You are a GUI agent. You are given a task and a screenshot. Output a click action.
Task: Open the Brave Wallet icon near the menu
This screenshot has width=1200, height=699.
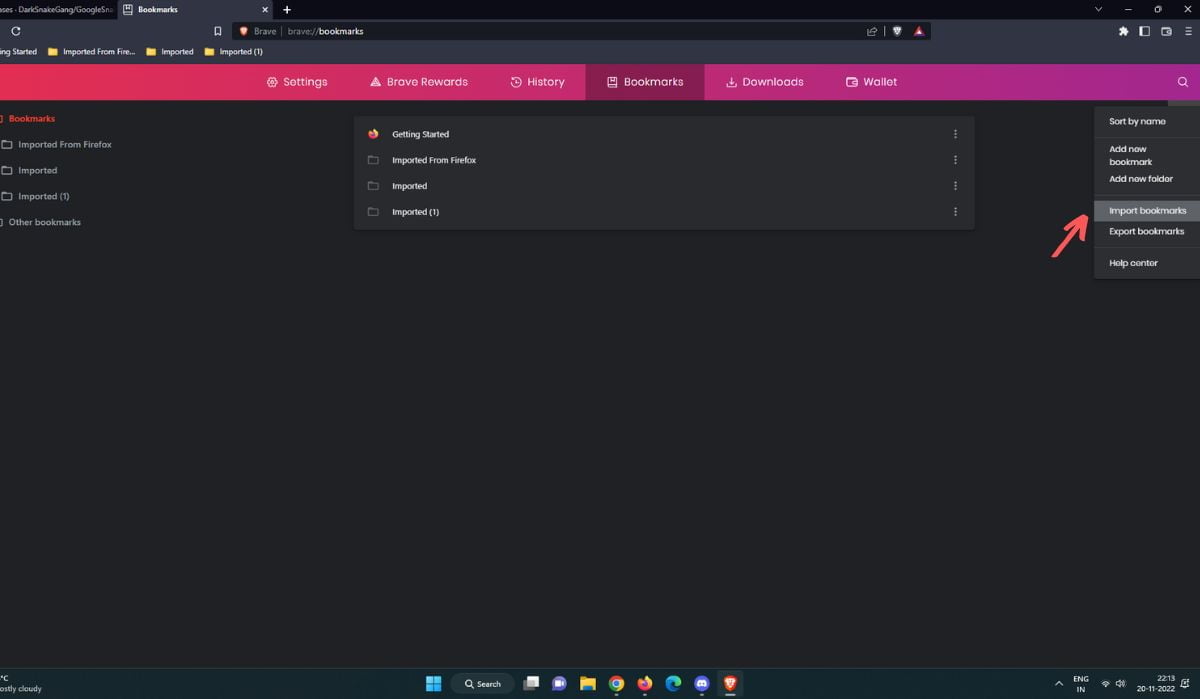(1165, 31)
